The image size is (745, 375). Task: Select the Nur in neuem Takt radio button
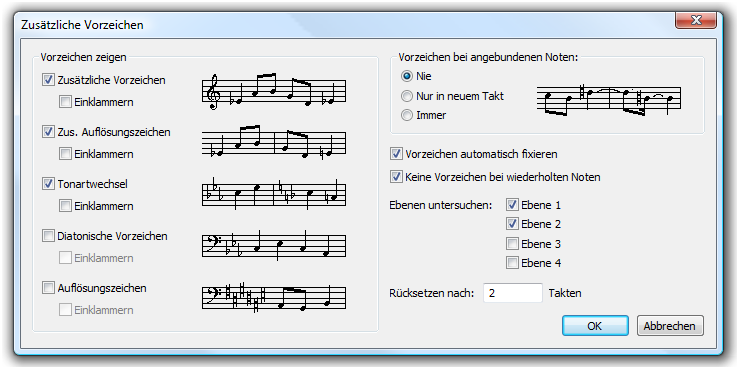[x=407, y=96]
